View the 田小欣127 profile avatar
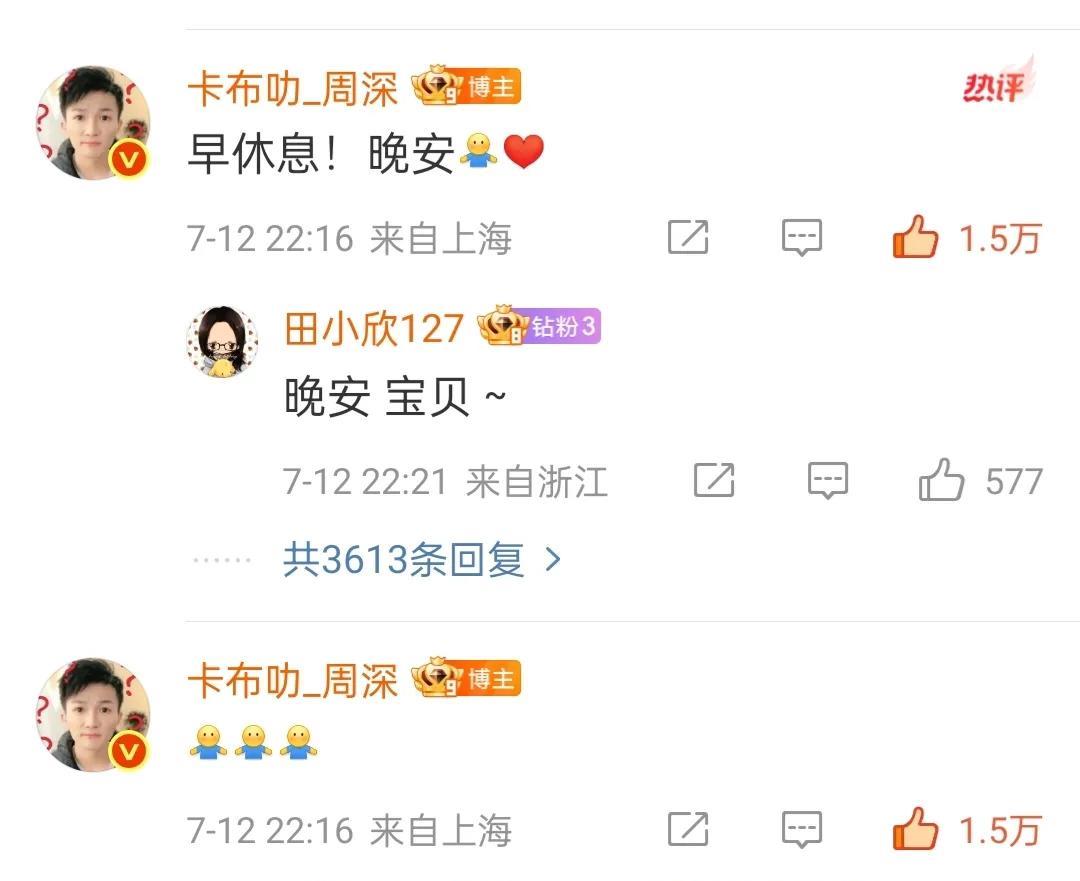The width and height of the screenshot is (1080, 881). (x=222, y=342)
